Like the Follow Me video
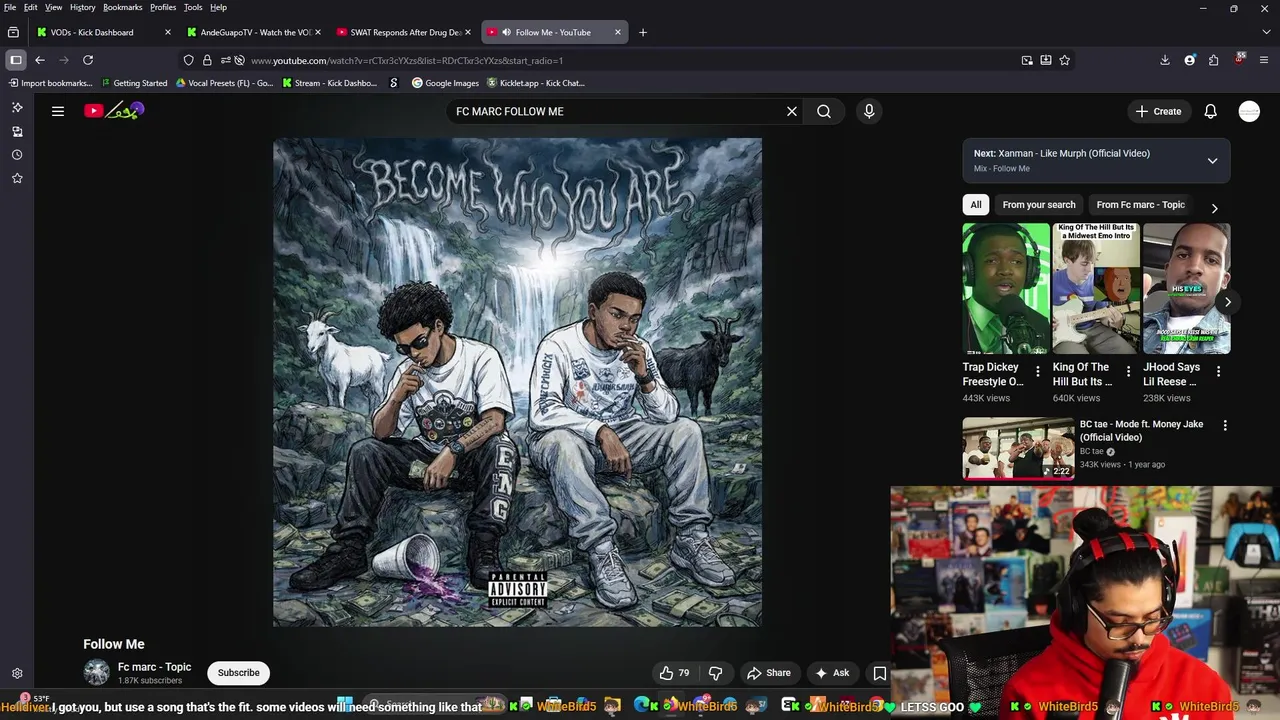 (x=673, y=673)
